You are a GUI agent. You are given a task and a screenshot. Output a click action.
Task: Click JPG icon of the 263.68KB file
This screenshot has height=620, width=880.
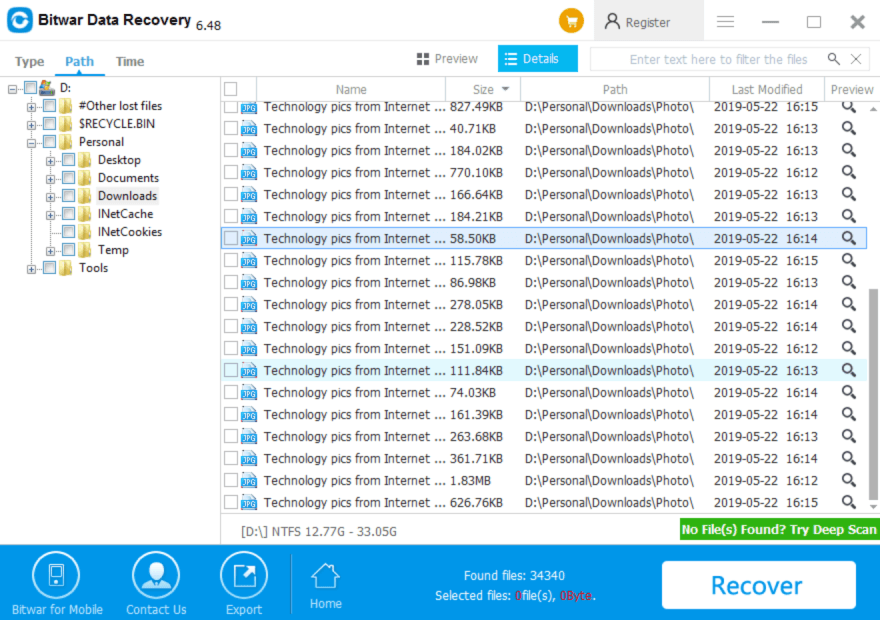(249, 437)
